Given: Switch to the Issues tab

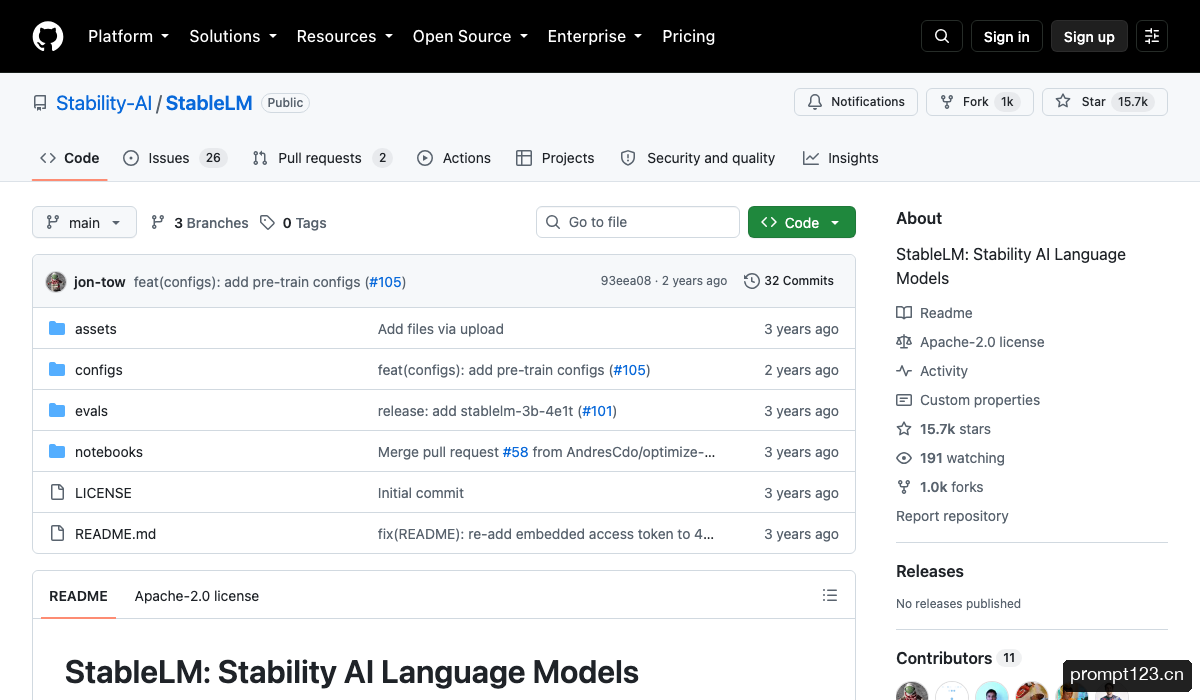Looking at the screenshot, I should pos(175,158).
